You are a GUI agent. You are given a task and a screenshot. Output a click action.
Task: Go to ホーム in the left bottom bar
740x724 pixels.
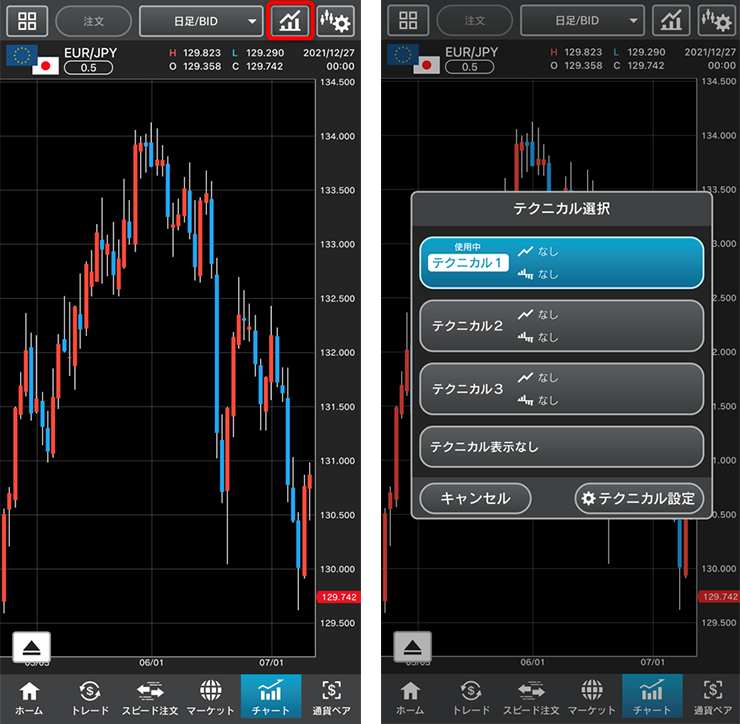point(30,698)
